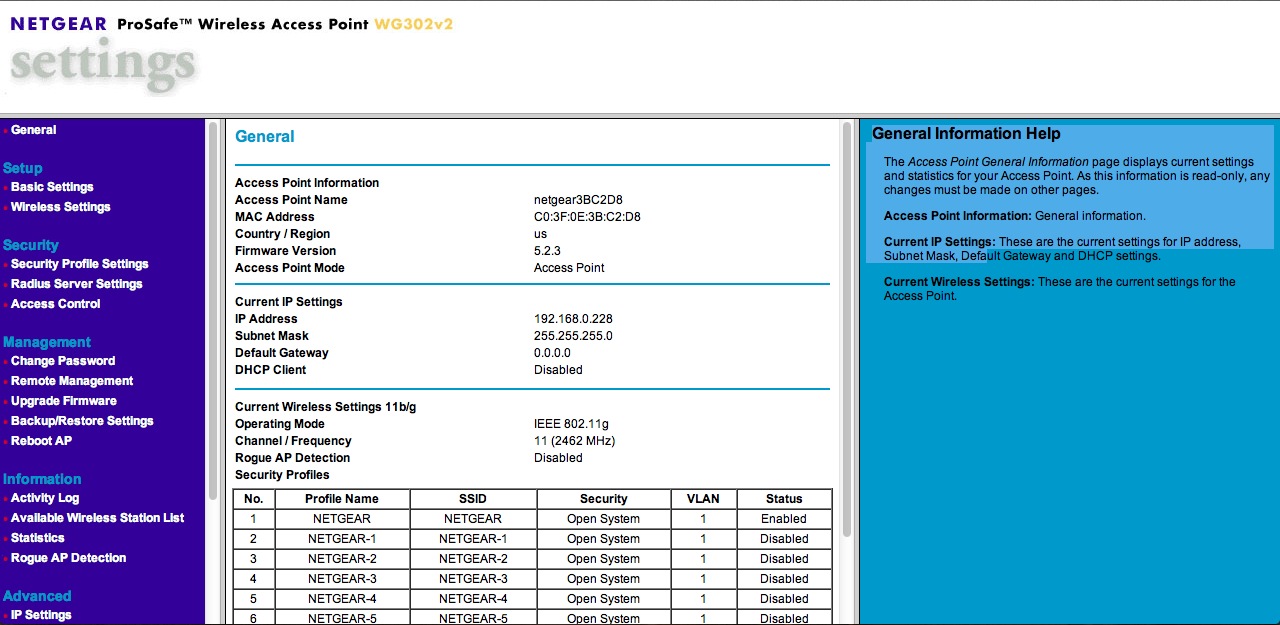Open Security Profile Settings
Screen dimensions: 1280x625
point(79,264)
